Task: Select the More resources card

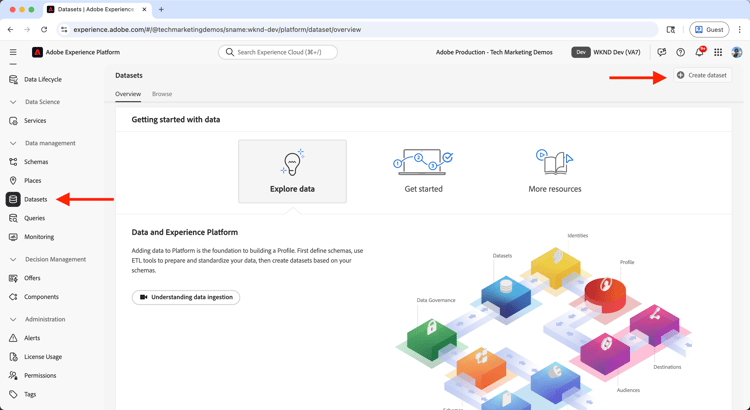Action: [x=555, y=171]
